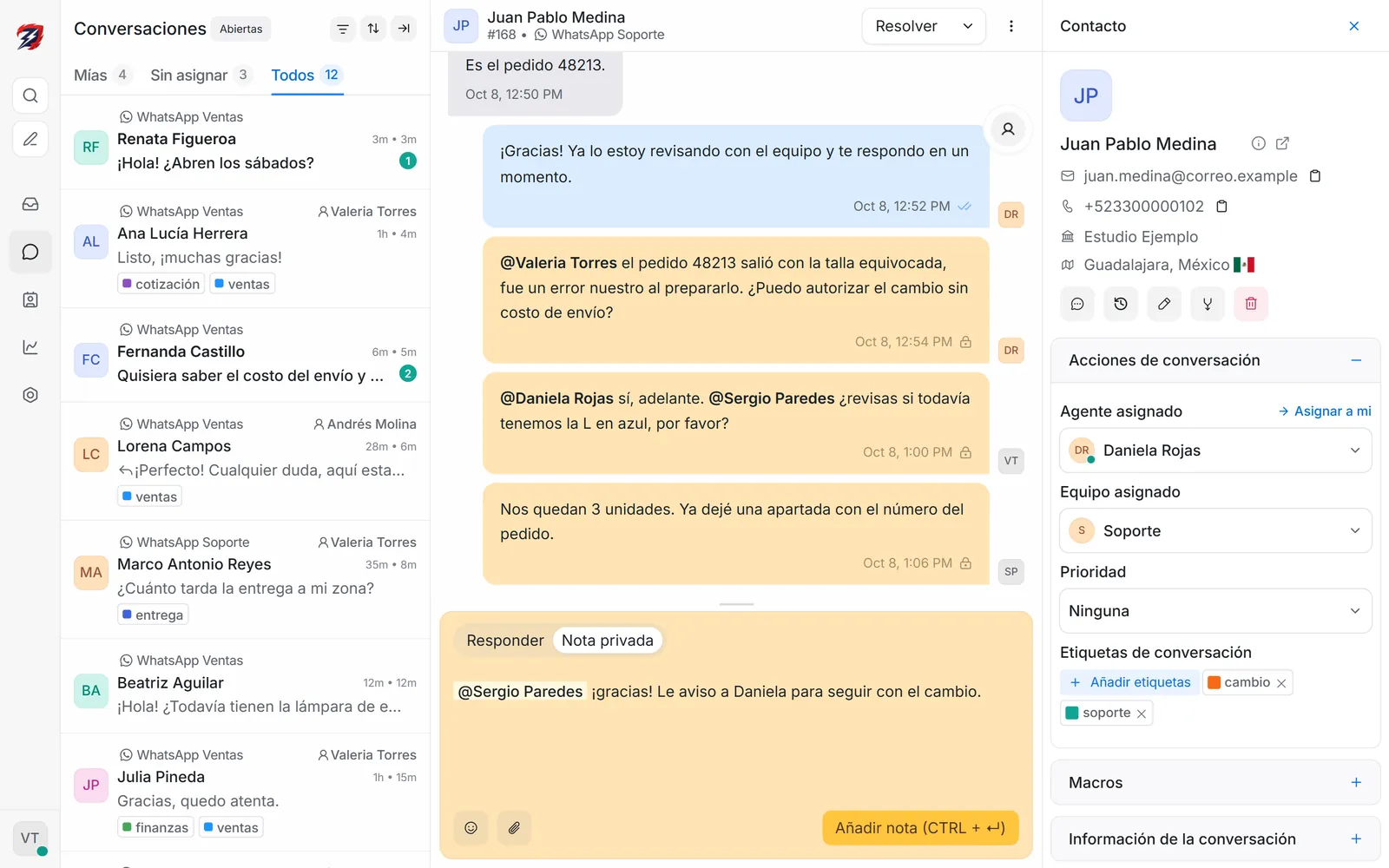Screen dimensions: 1389x868
Task: Remove the cambio label
Action: click(1281, 683)
